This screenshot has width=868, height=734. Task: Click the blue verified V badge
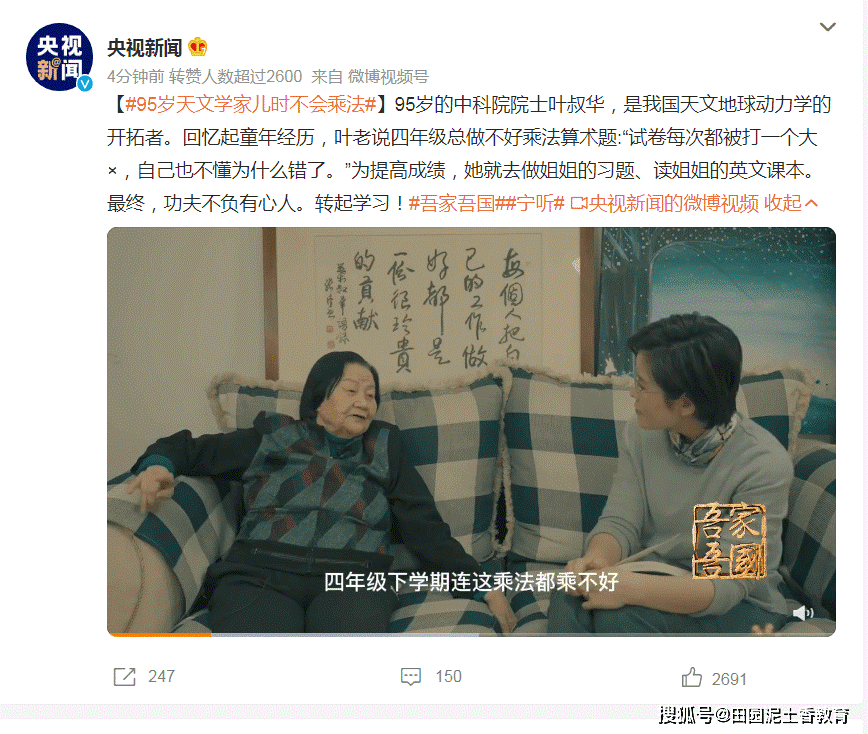tap(85, 84)
